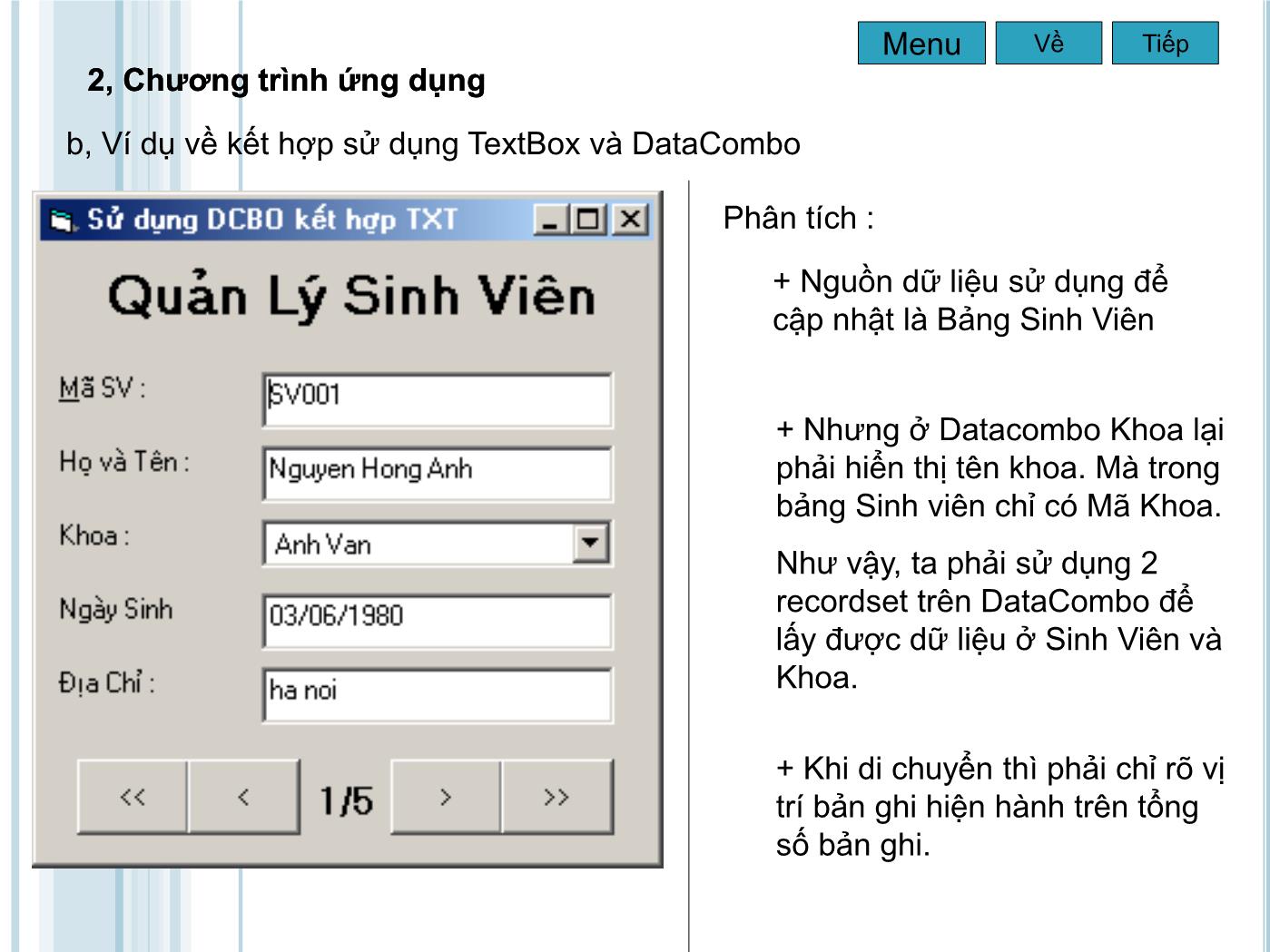The height and width of the screenshot is (952, 1270).
Task: Click the Khoa label in the form
Action: point(94,535)
